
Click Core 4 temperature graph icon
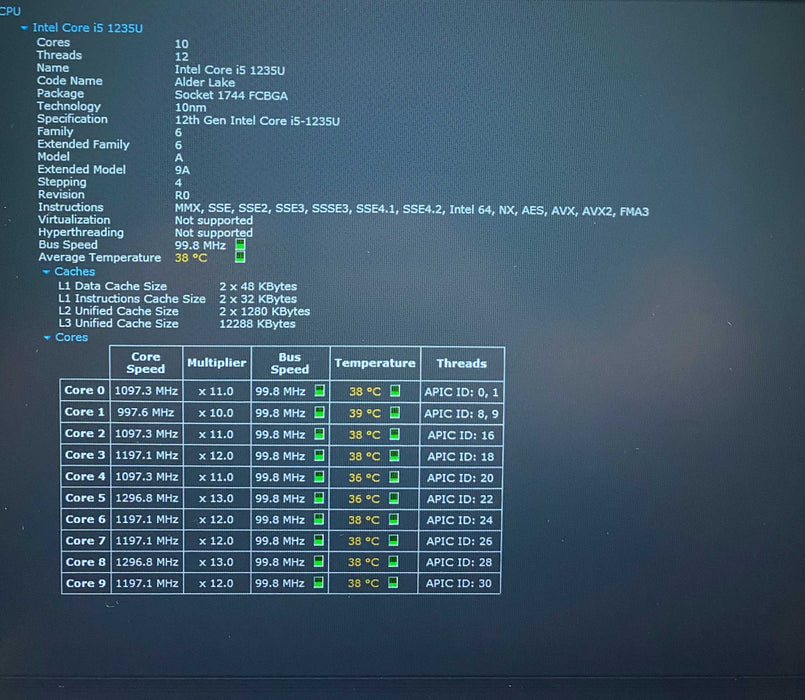pos(394,477)
